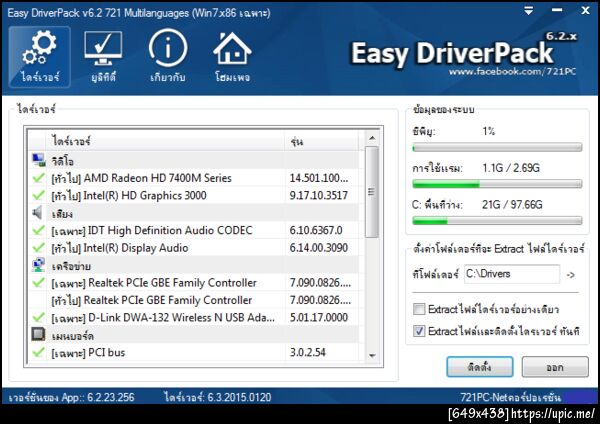
Task: Go to the Homepage tab with house icon
Action: pos(232,57)
